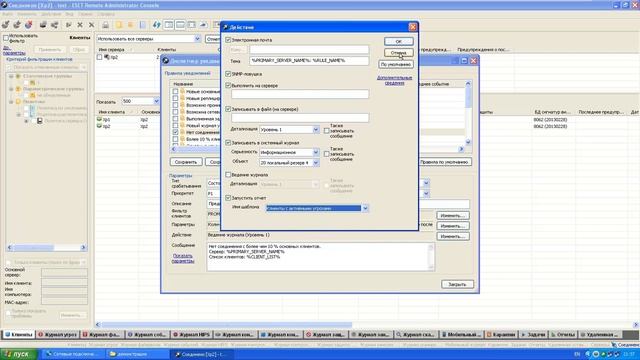Toggle the "SNMP-ловушка" checkbox
Viewport: 640px width, 360px height.
[228, 74]
